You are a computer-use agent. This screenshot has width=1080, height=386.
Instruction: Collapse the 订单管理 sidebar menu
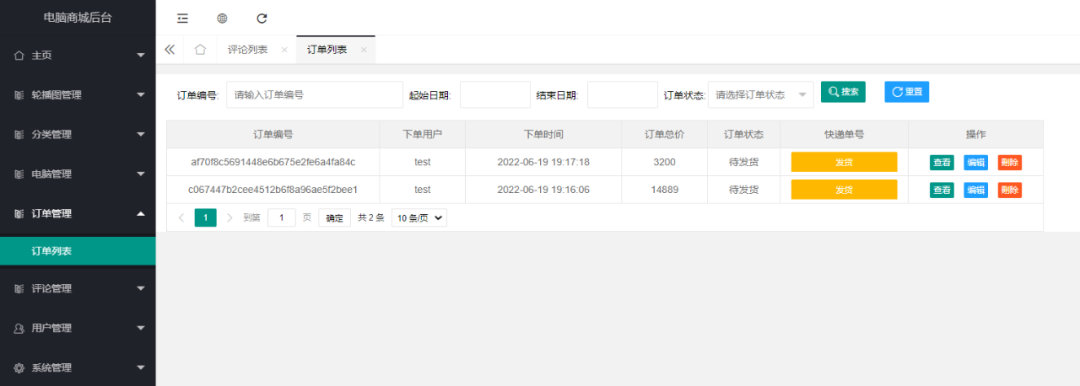tap(78, 214)
